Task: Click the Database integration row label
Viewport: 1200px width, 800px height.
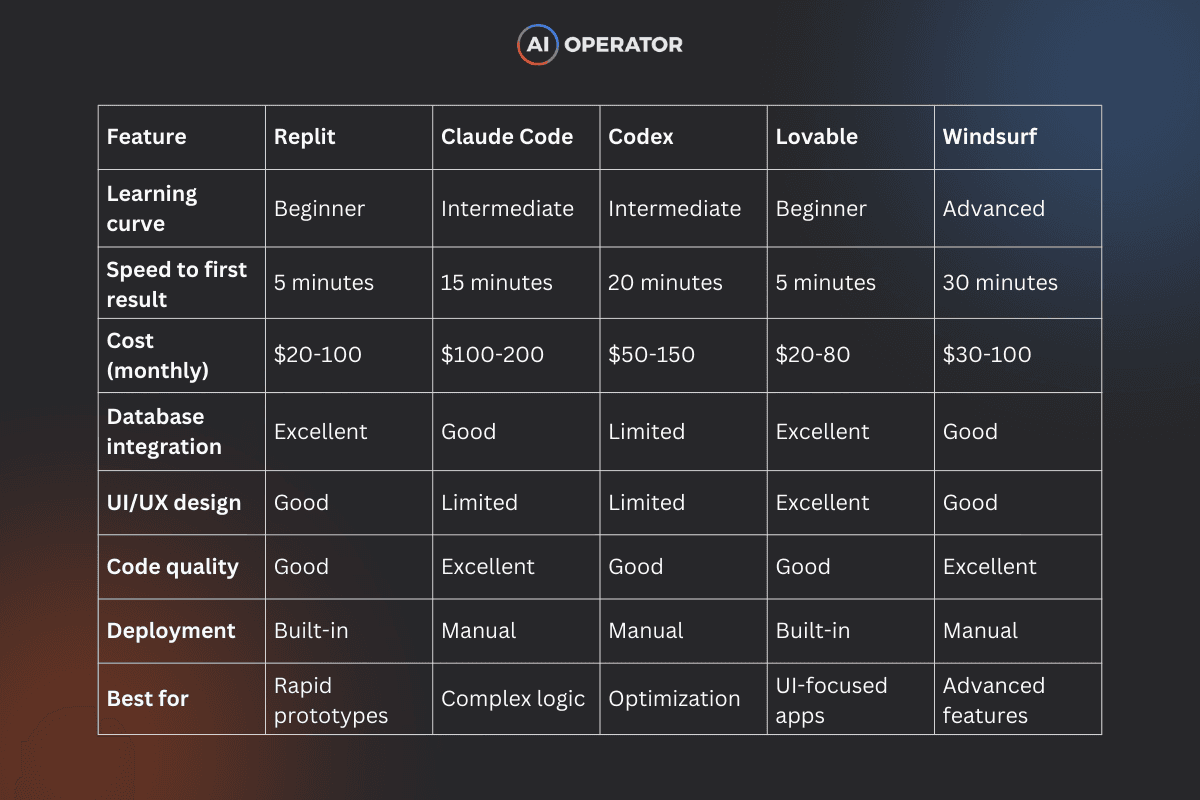Action: [x=164, y=431]
